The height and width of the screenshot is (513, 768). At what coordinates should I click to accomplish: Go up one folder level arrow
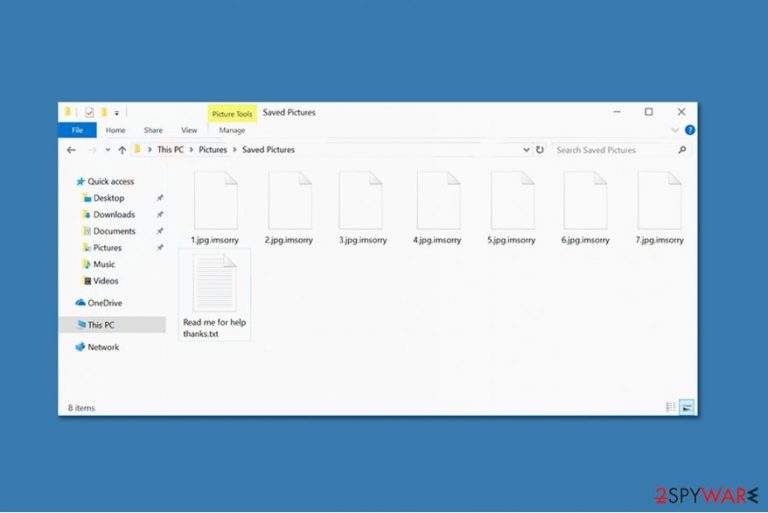(x=122, y=150)
